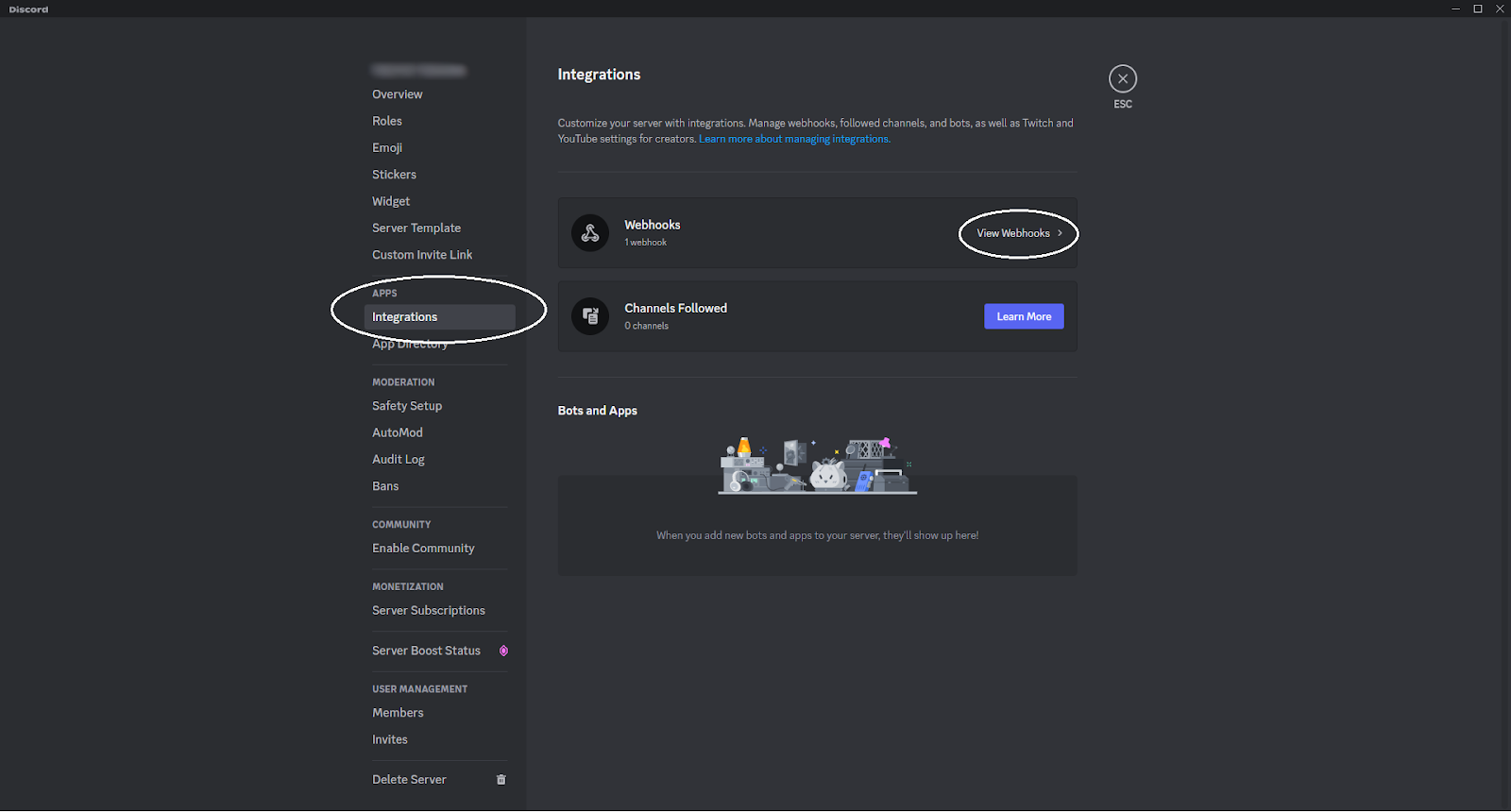Open the Overview settings page
This screenshot has width=1511, height=812.
(398, 94)
